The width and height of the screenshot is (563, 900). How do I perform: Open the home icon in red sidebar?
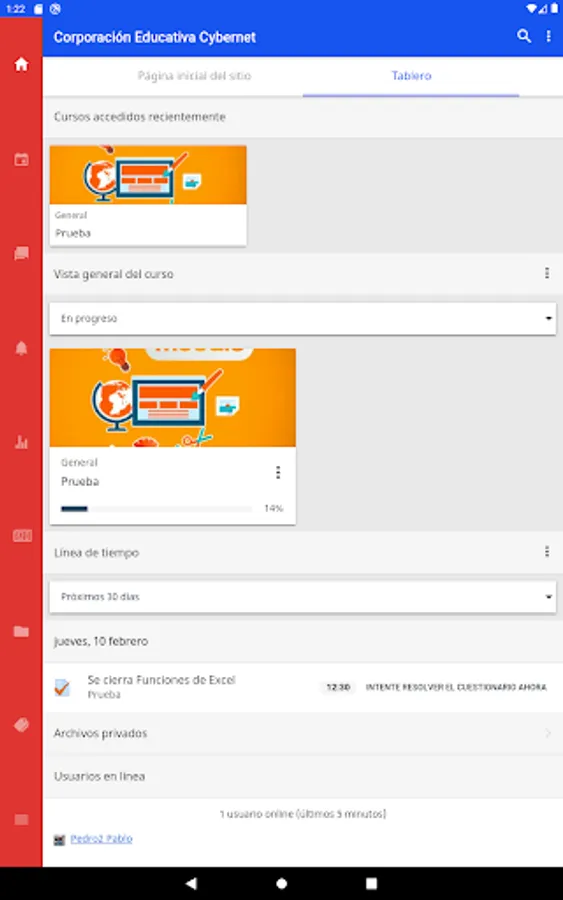point(21,64)
